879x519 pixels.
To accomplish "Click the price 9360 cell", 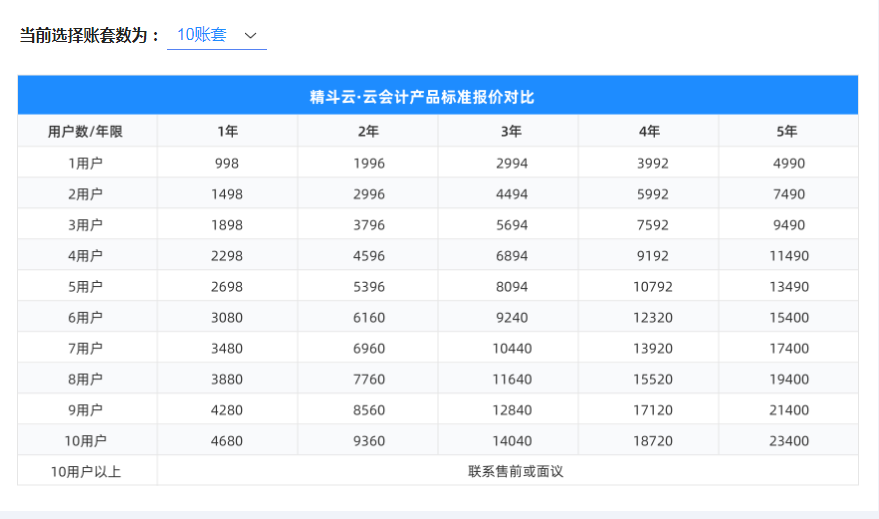I will coord(368,440).
